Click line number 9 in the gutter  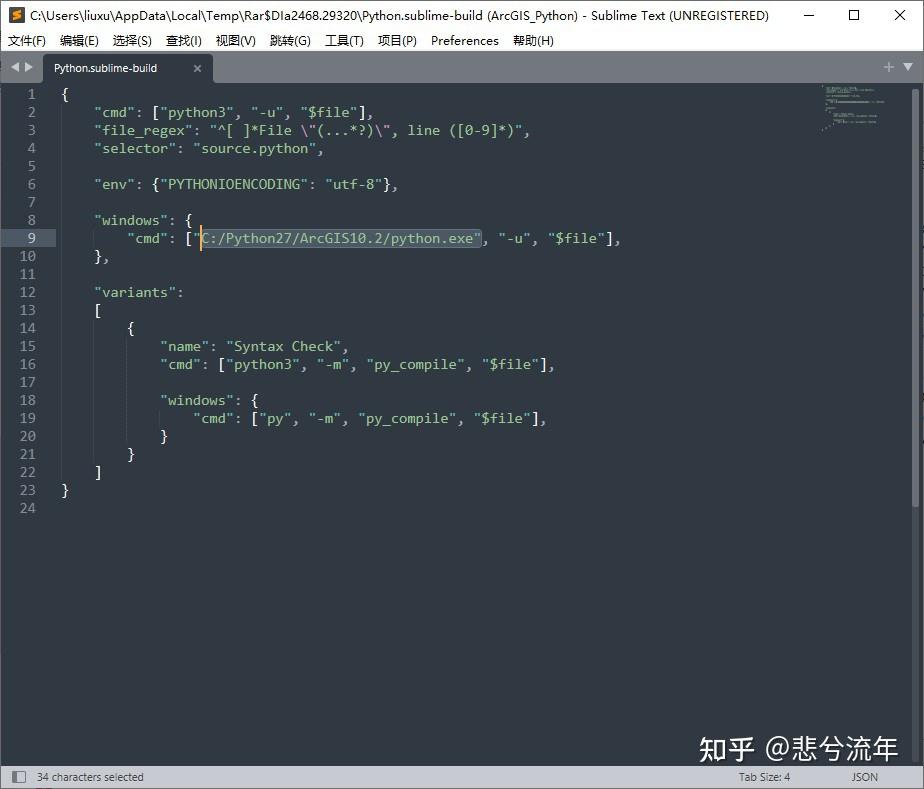31,238
